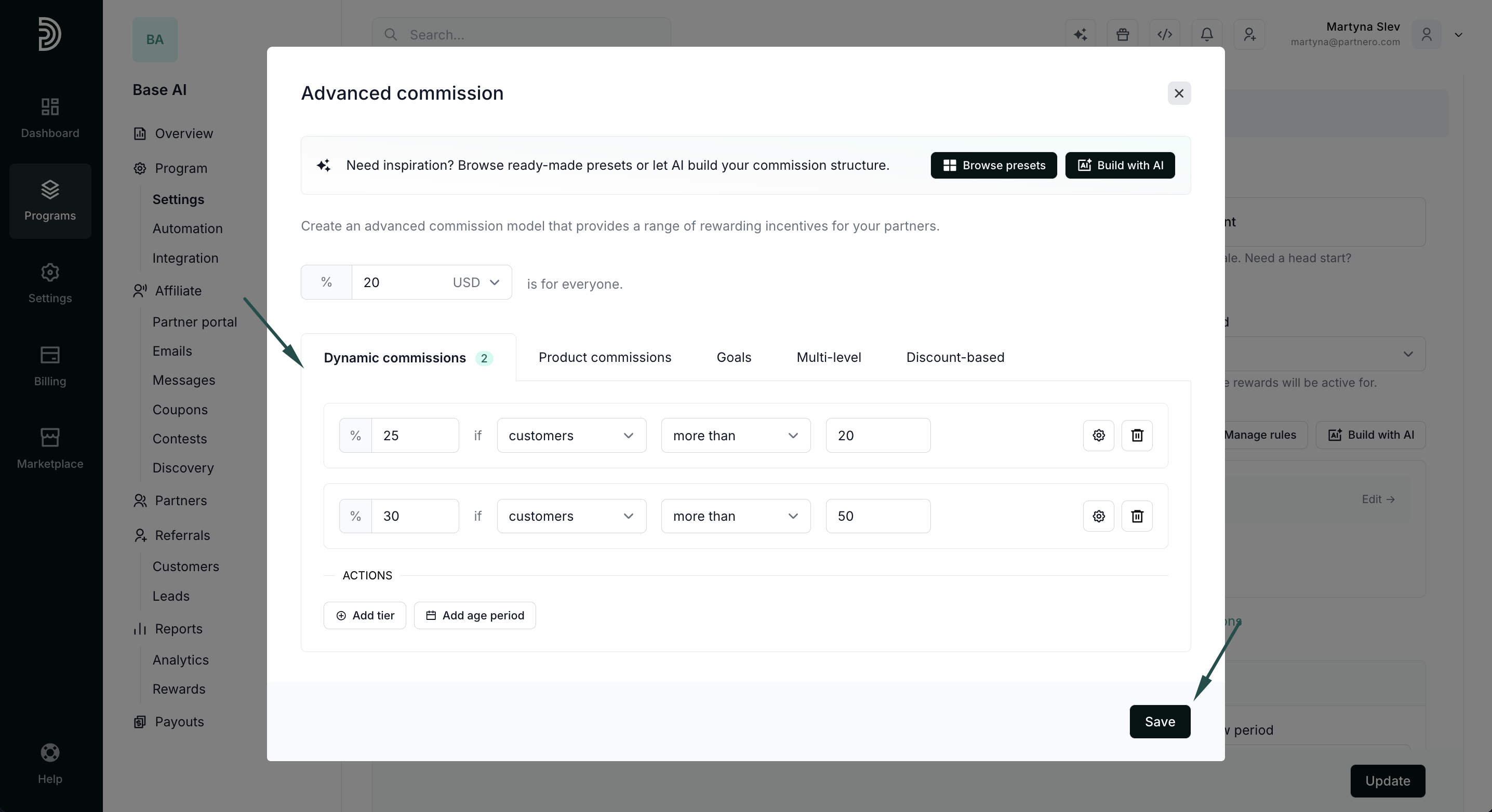Save the advanced commission settings
The image size is (1492, 812).
pyautogui.click(x=1160, y=722)
